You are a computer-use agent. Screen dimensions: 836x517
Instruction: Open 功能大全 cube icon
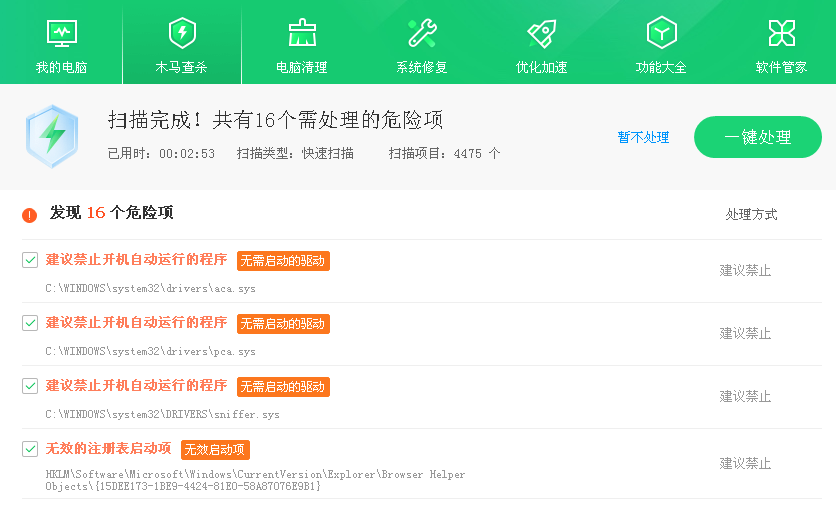[661, 33]
